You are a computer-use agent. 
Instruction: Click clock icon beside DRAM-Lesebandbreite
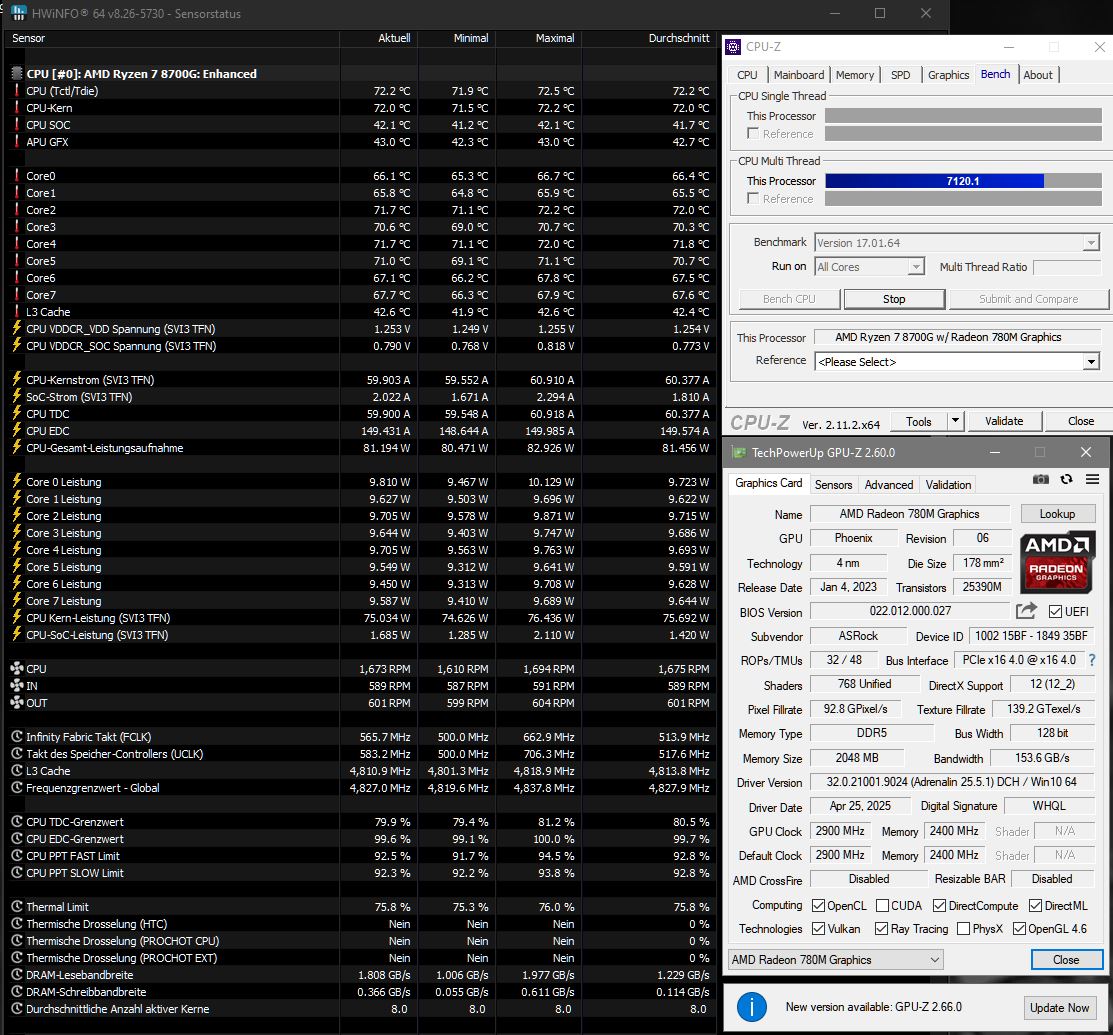tap(17, 975)
